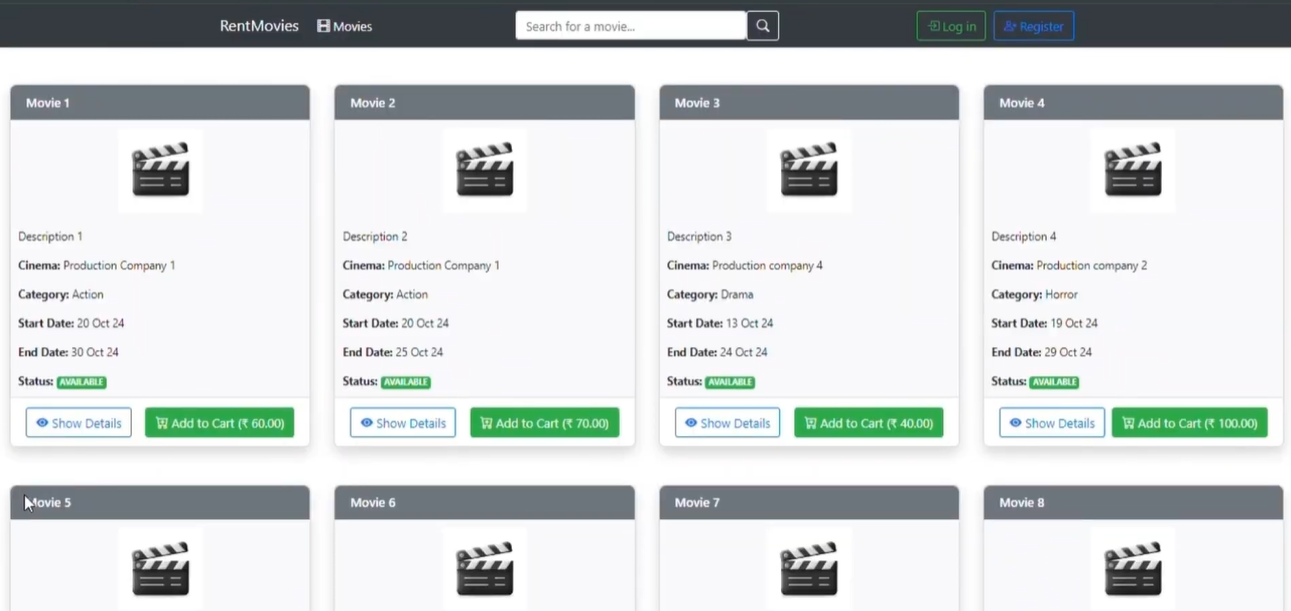Viewport: 1291px width, 611px height.
Task: Add Movie 4 to cart for ₹100.00
Action: [1190, 423]
